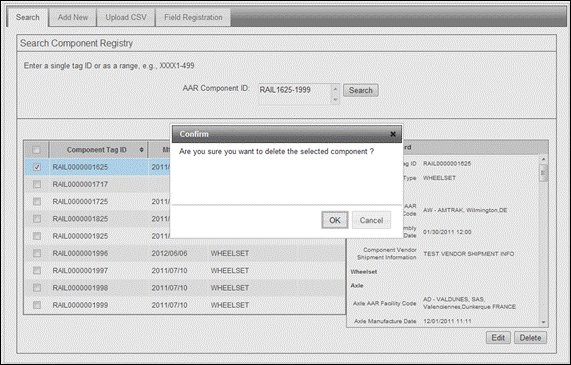Select row RAIL0000001998
The image size is (571, 365).
[x=185, y=288]
